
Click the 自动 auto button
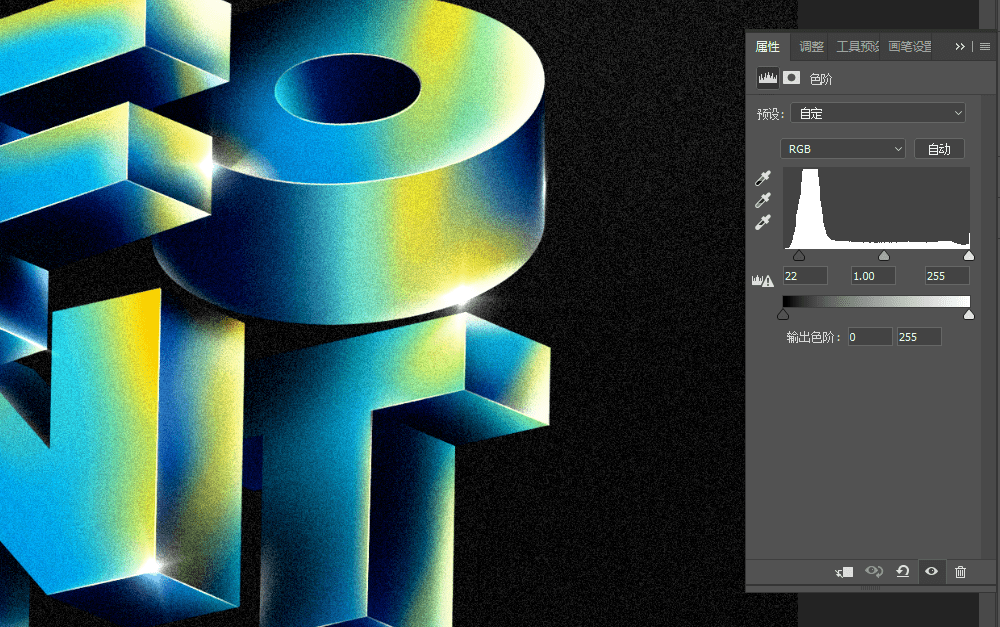tap(939, 149)
